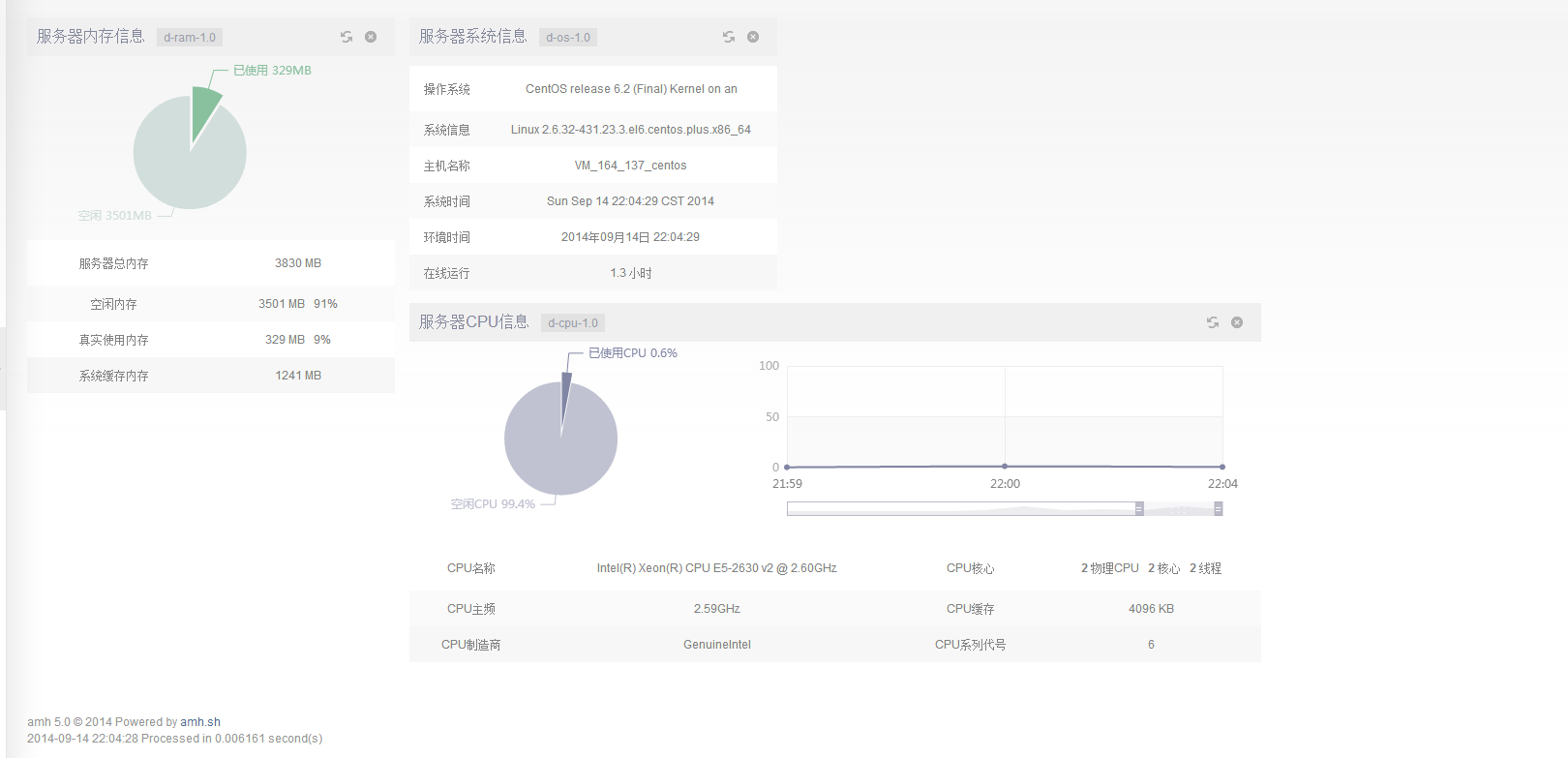Select the 系统缓存内存 table row

(210, 376)
